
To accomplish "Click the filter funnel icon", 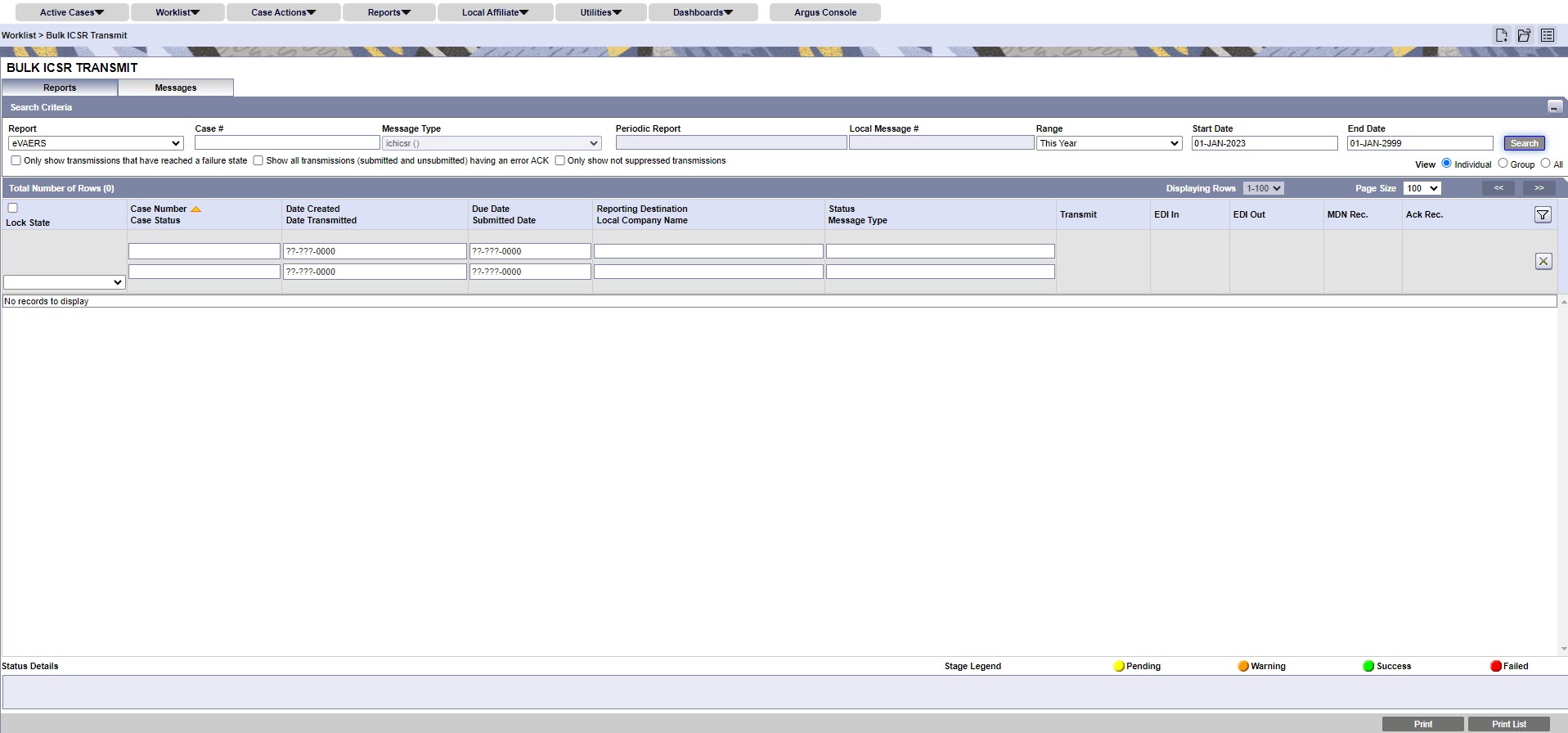I will (1543, 214).
